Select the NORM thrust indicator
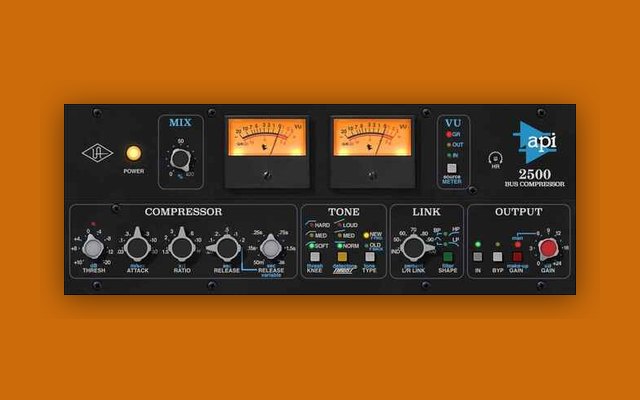The width and height of the screenshot is (640, 400). point(340,246)
